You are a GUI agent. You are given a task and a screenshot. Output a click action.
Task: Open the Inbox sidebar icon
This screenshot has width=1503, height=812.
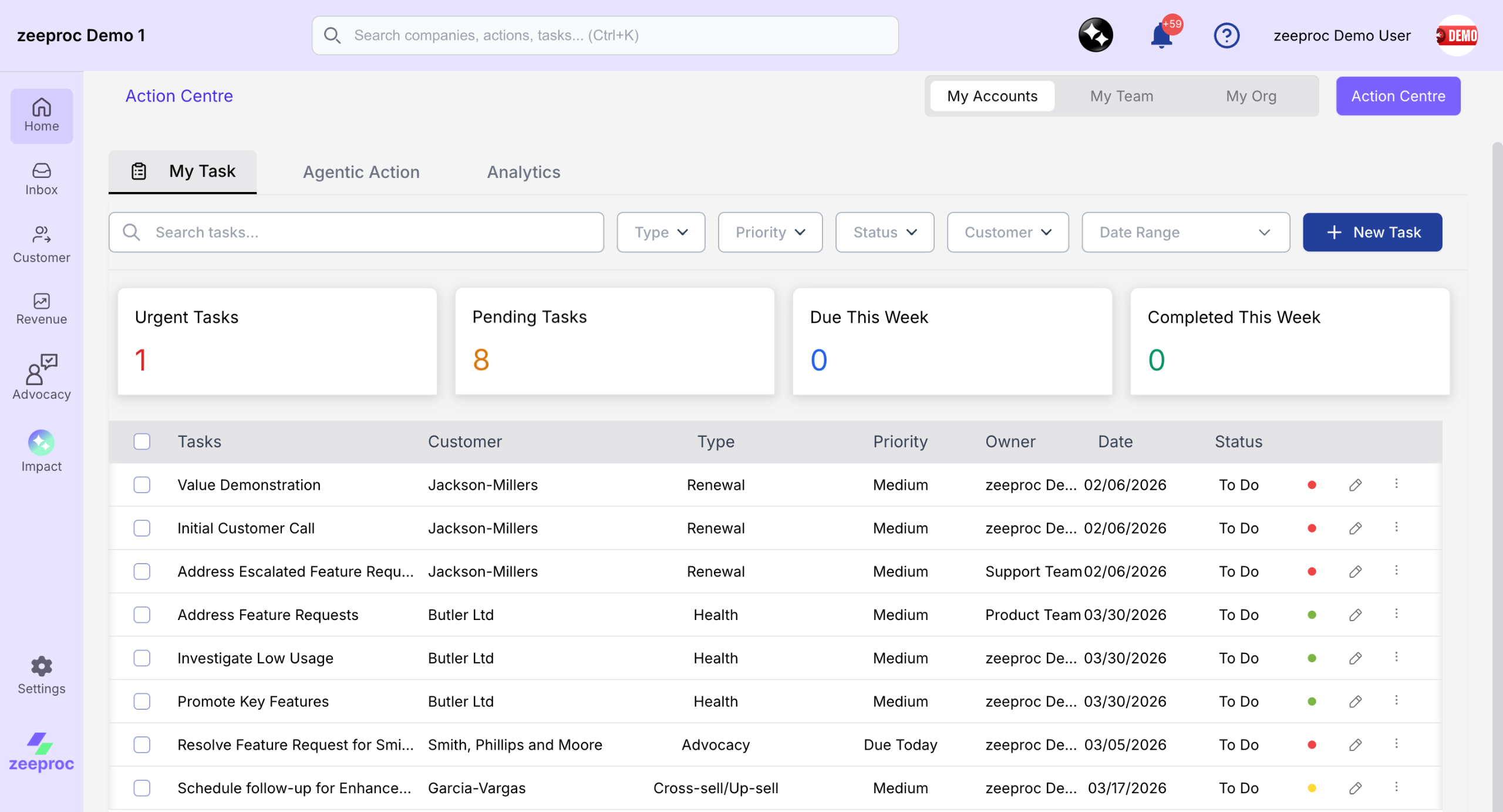click(x=41, y=178)
